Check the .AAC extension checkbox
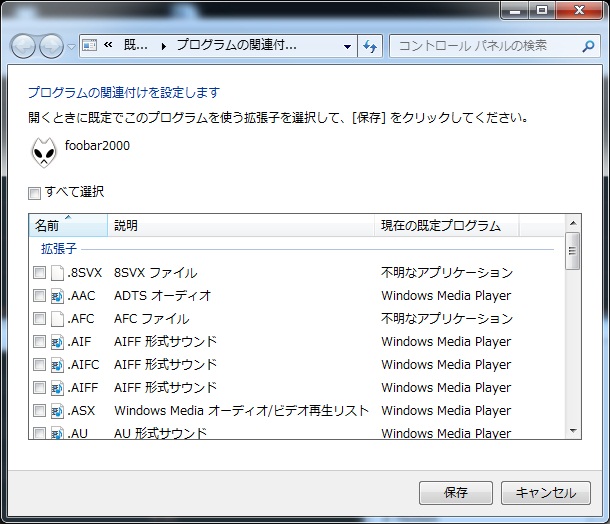The image size is (610, 524). coord(39,295)
